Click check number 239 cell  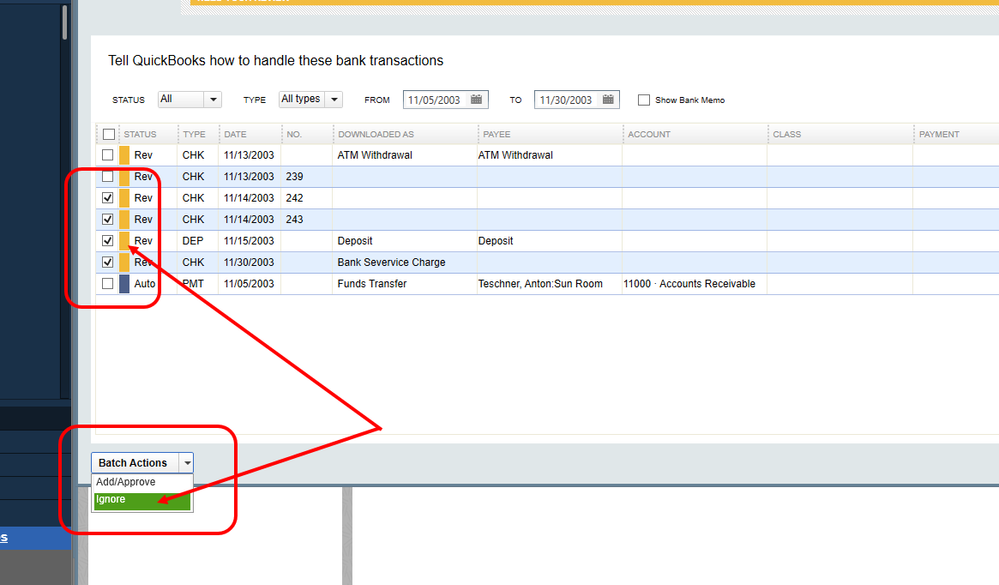[x=307, y=177]
